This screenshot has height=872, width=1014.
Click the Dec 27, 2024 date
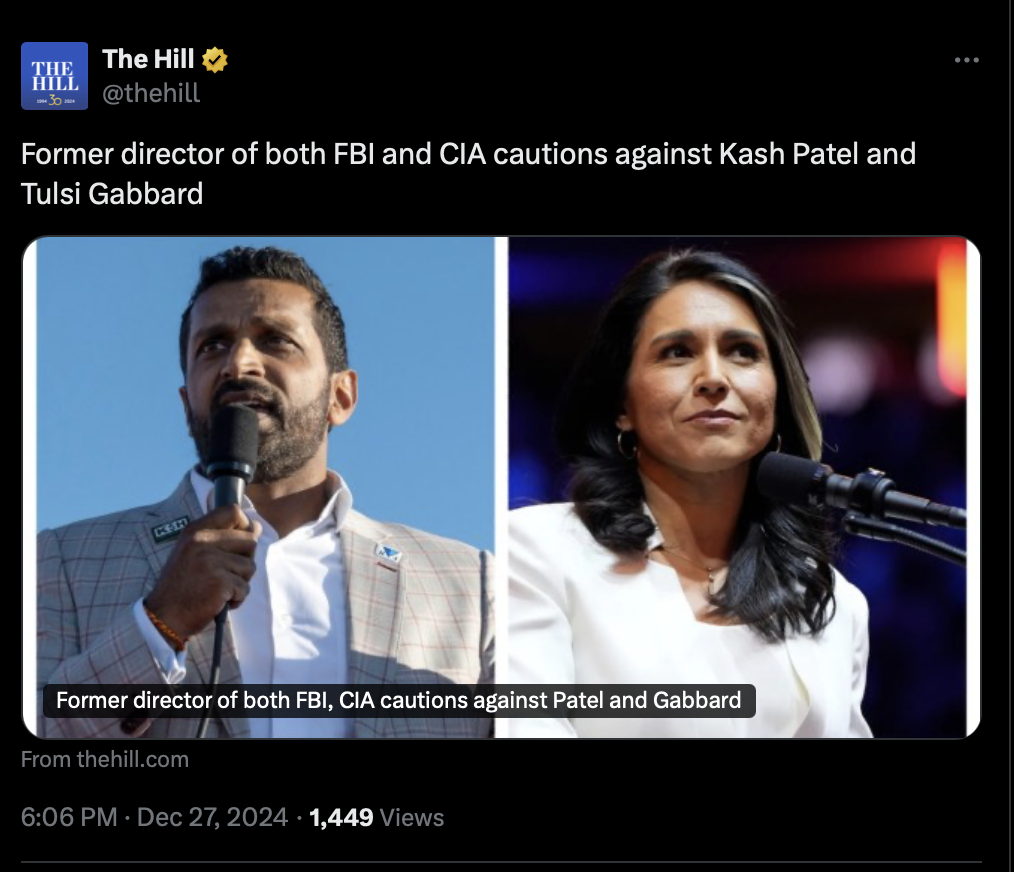click(x=212, y=817)
